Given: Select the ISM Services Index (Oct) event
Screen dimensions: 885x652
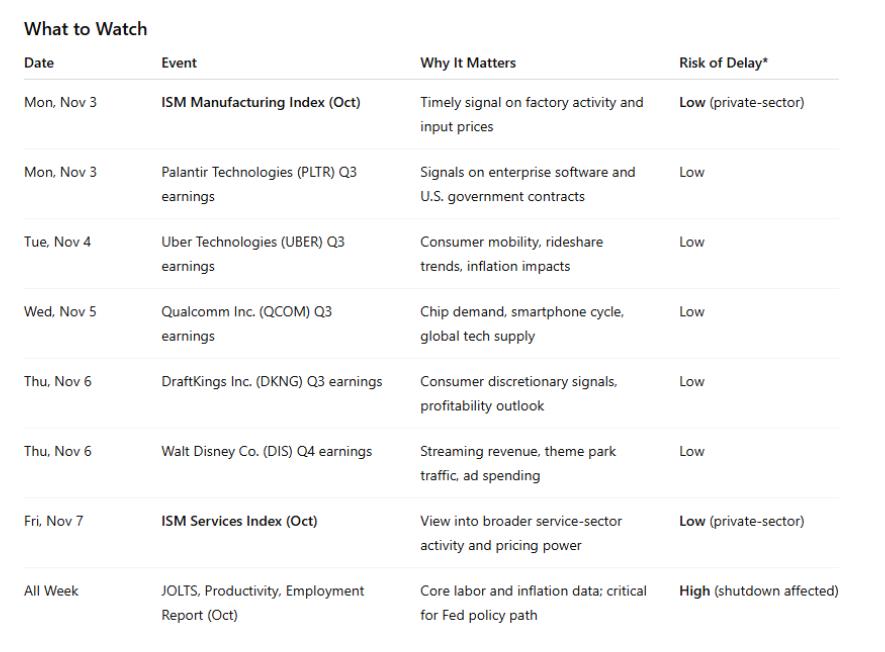Looking at the screenshot, I should [239, 521].
